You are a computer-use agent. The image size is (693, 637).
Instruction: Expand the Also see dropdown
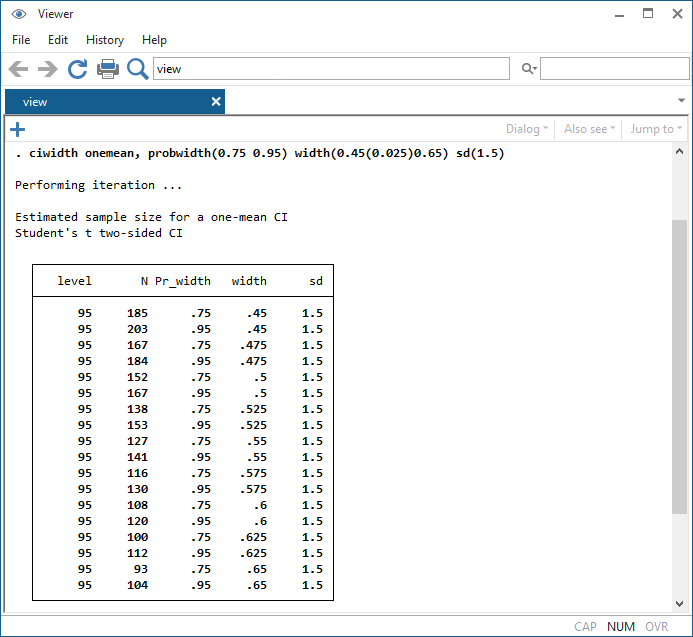click(589, 129)
